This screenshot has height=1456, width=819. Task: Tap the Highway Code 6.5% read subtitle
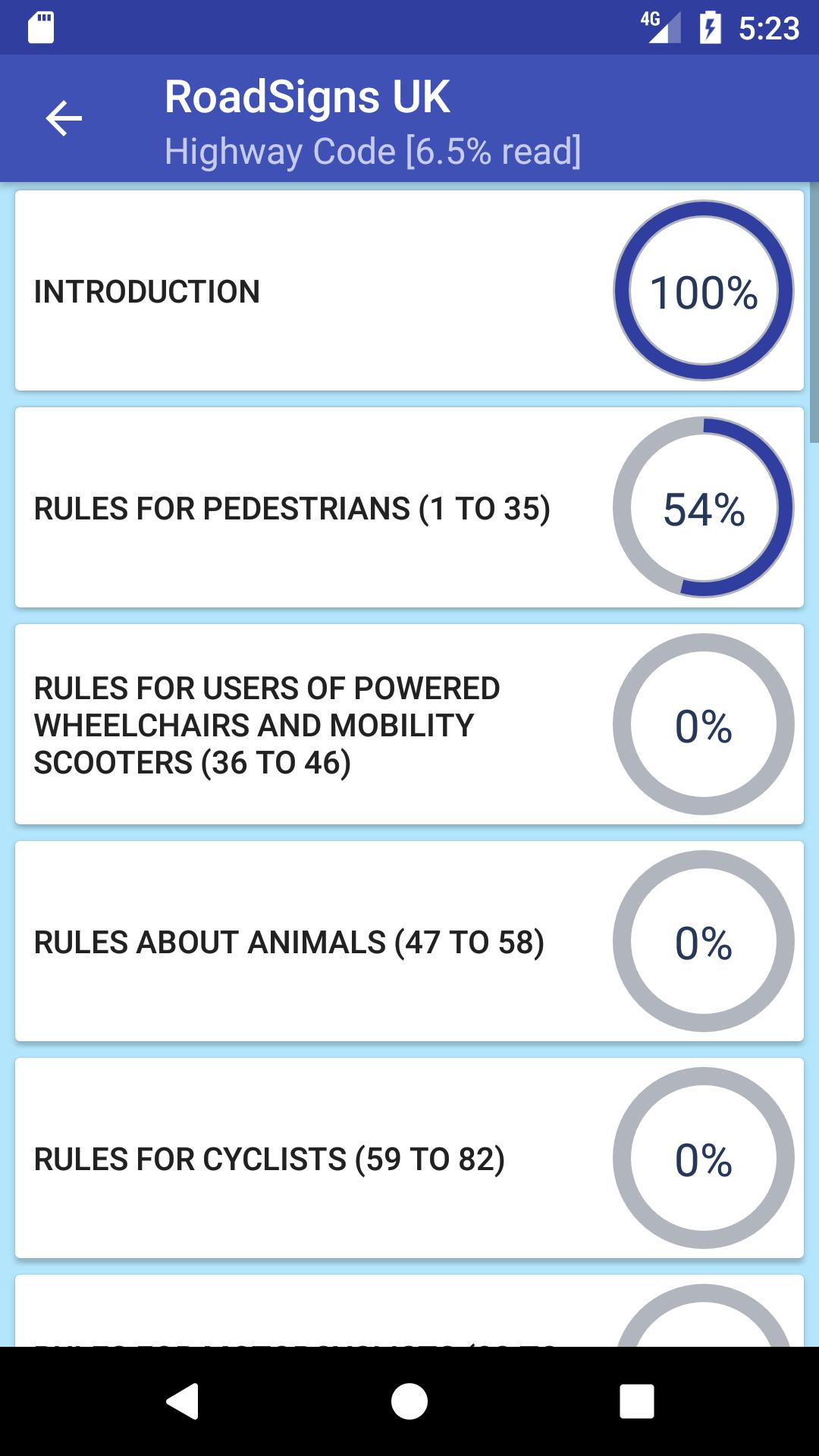373,151
